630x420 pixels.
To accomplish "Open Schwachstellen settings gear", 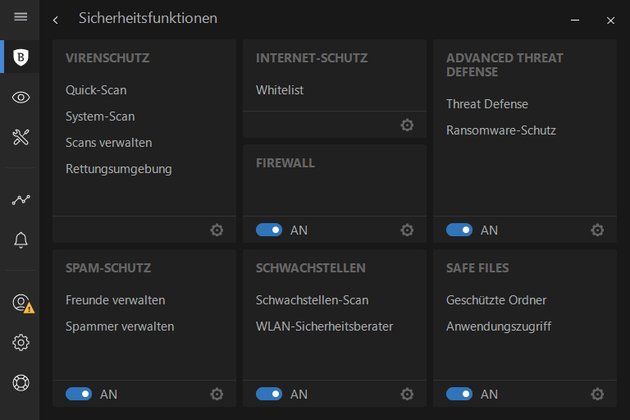I will tap(407, 394).
